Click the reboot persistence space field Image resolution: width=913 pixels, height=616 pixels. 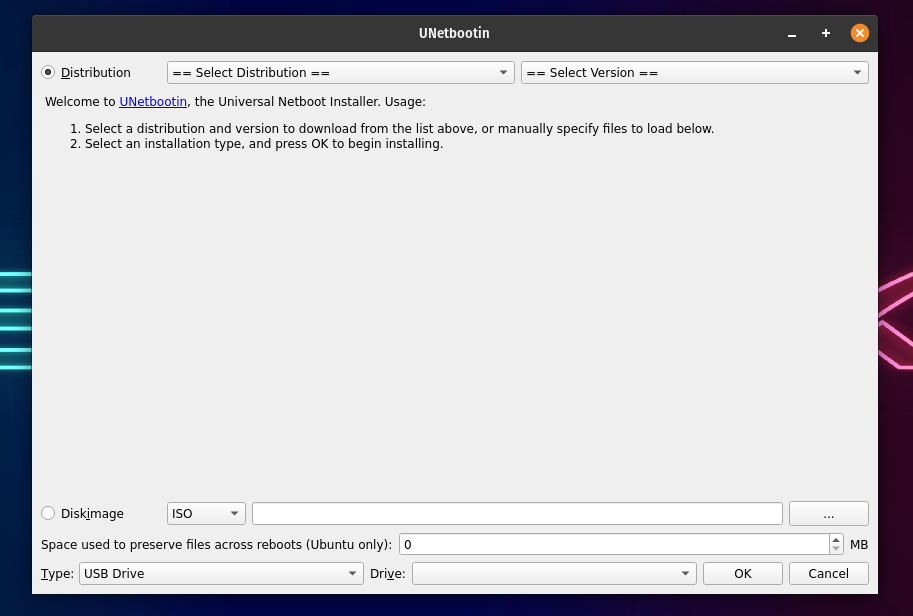coord(610,544)
